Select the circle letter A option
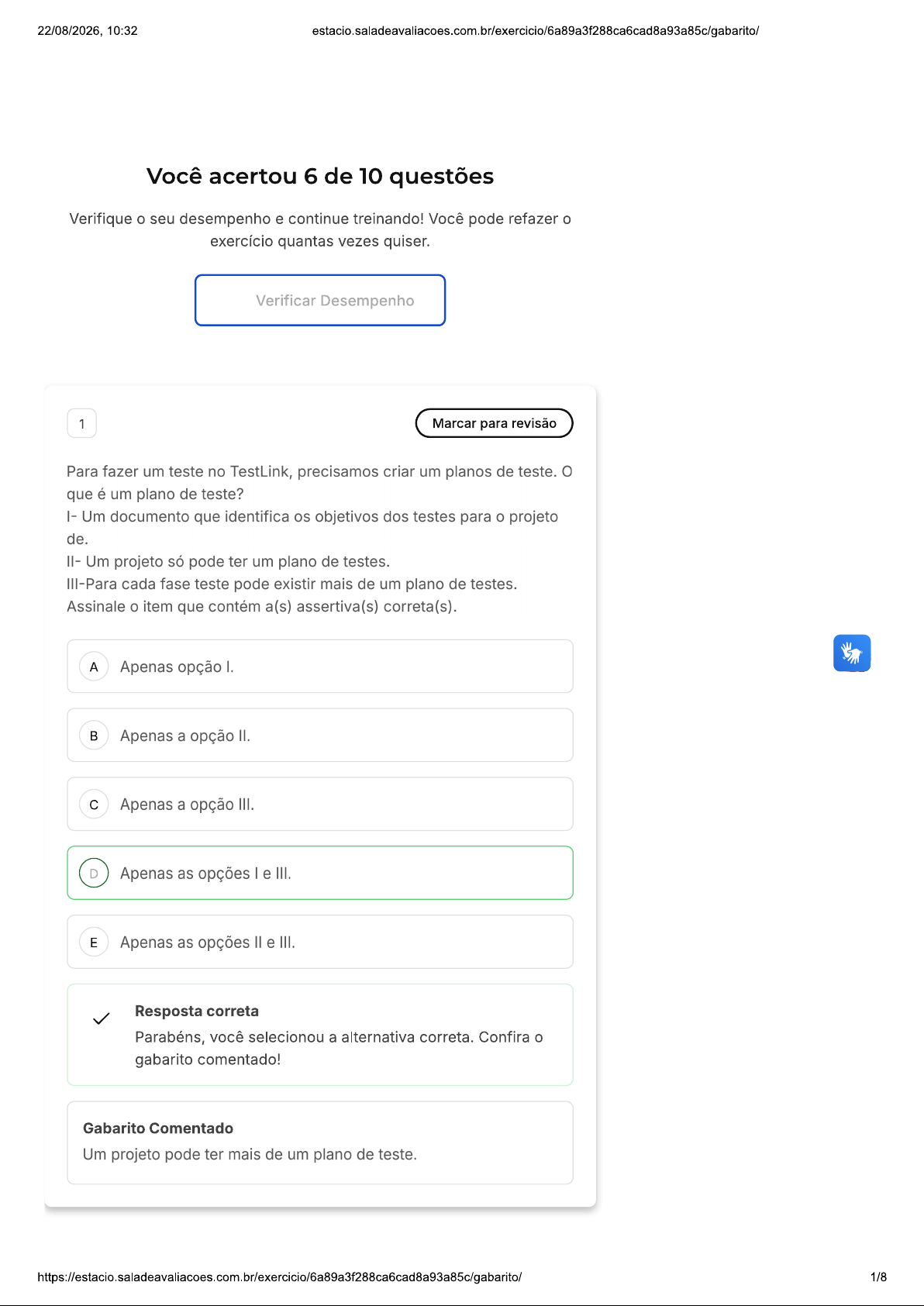 tap(94, 667)
